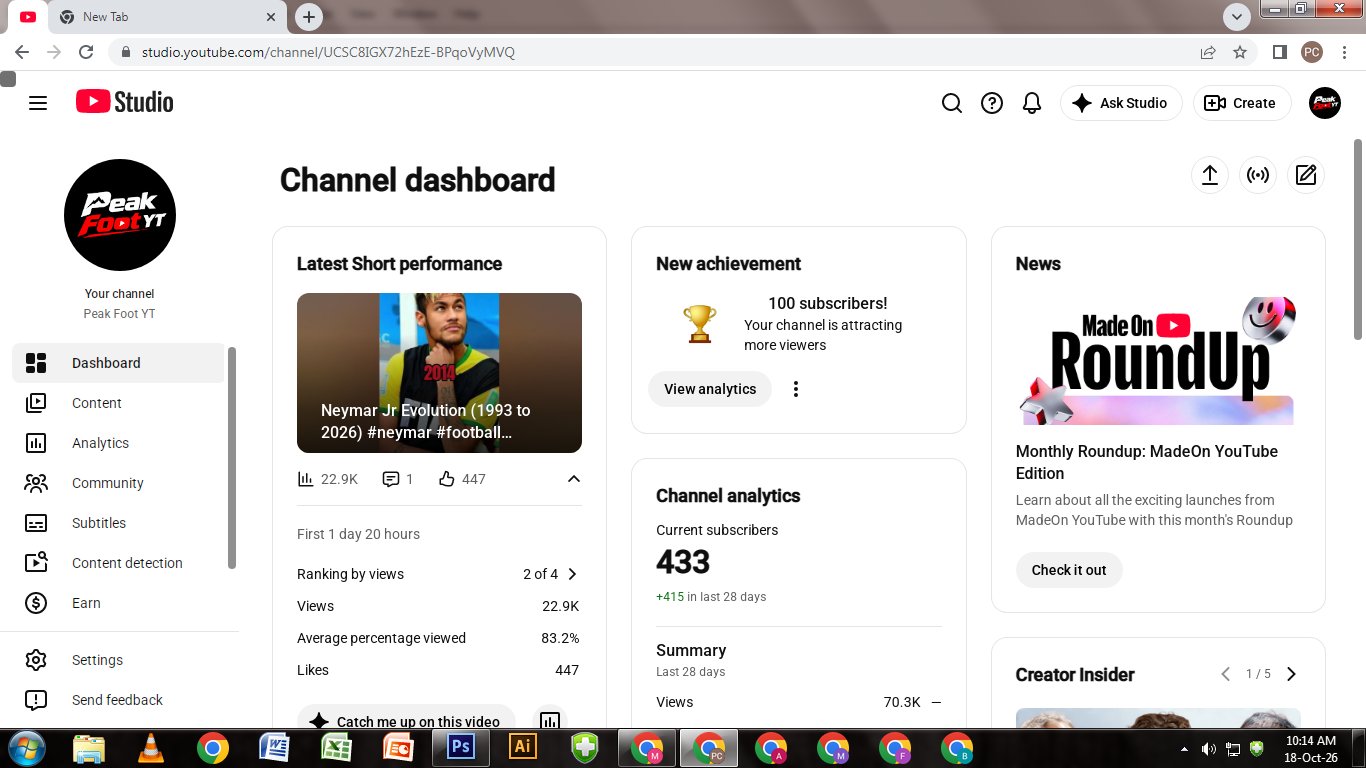Collapse the latest Short stats chevron
Image resolution: width=1366 pixels, height=768 pixels.
pyautogui.click(x=574, y=479)
